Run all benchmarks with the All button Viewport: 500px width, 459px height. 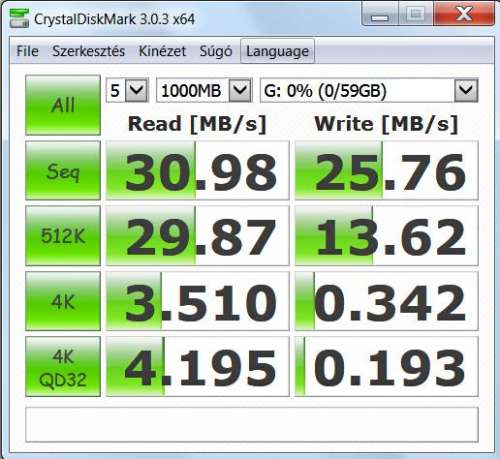pyautogui.click(x=63, y=105)
